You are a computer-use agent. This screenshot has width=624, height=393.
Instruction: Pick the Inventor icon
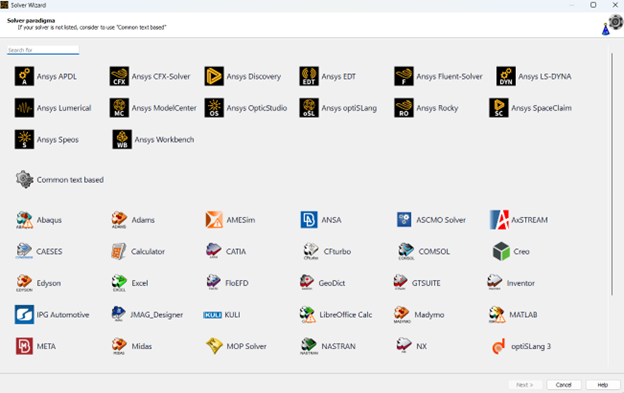point(495,282)
